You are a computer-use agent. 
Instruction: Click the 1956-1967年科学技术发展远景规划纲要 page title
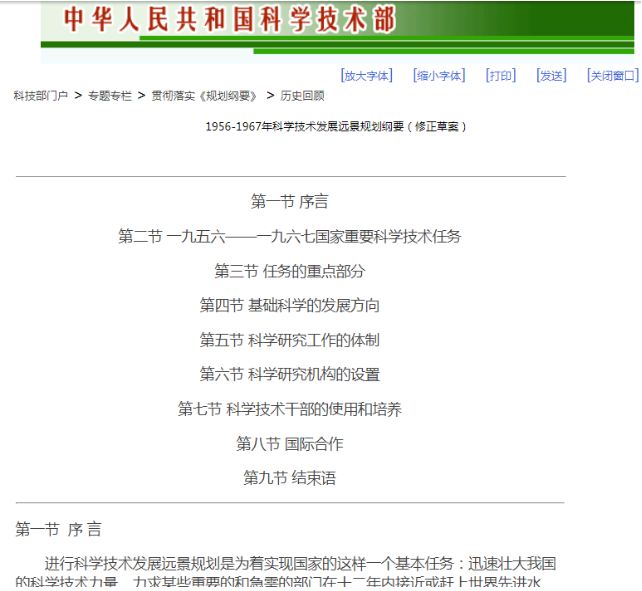pyautogui.click(x=336, y=127)
